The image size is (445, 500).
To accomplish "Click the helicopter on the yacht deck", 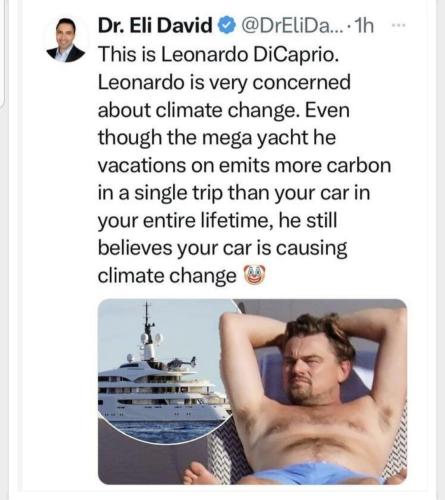I will pos(182,363).
